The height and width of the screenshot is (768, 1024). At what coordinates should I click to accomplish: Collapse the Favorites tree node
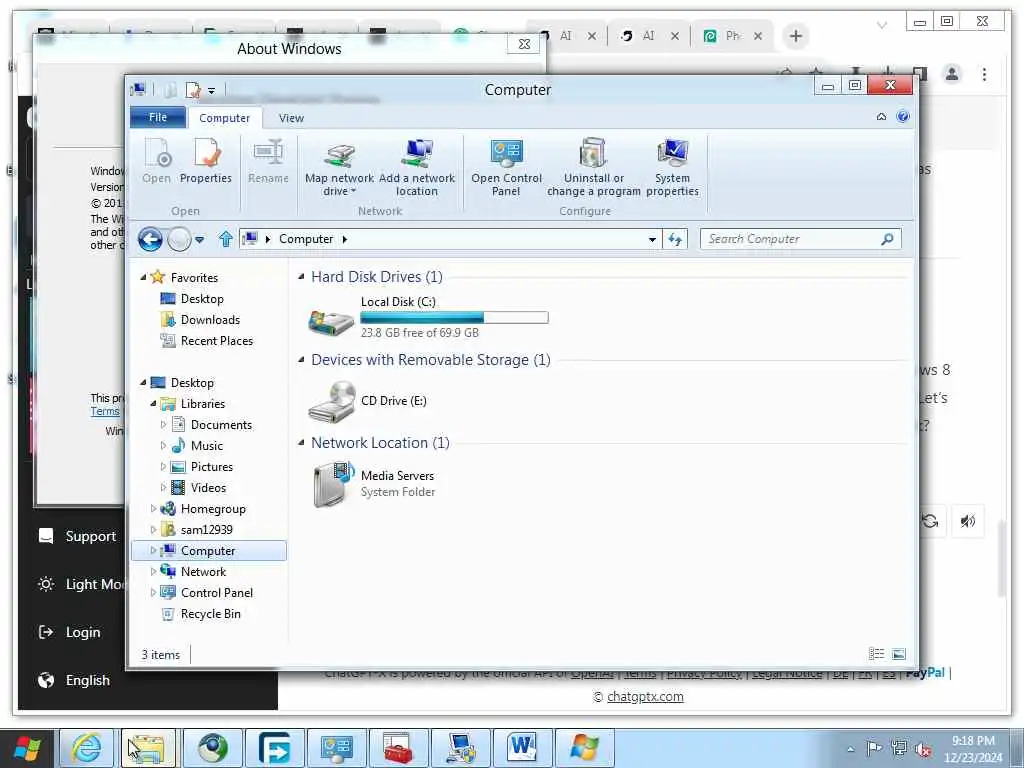click(x=144, y=278)
